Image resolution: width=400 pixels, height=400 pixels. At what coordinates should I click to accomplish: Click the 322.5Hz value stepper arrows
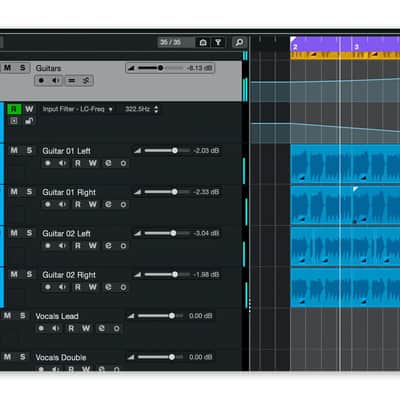156,109
